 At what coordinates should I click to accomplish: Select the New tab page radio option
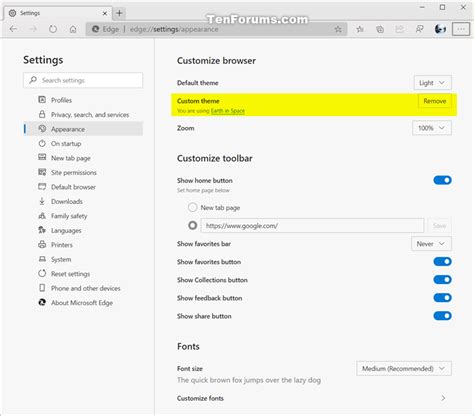pyautogui.click(x=193, y=207)
